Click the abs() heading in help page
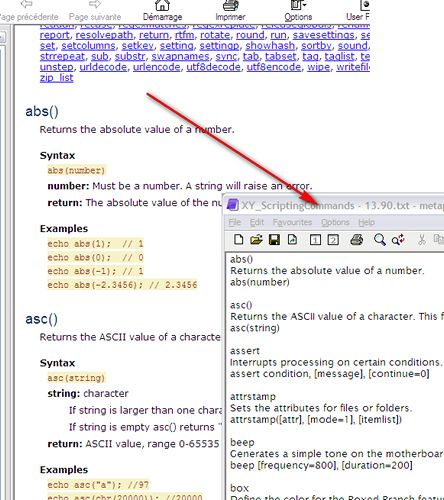Viewport: 444px width, 500px height. [x=42, y=111]
